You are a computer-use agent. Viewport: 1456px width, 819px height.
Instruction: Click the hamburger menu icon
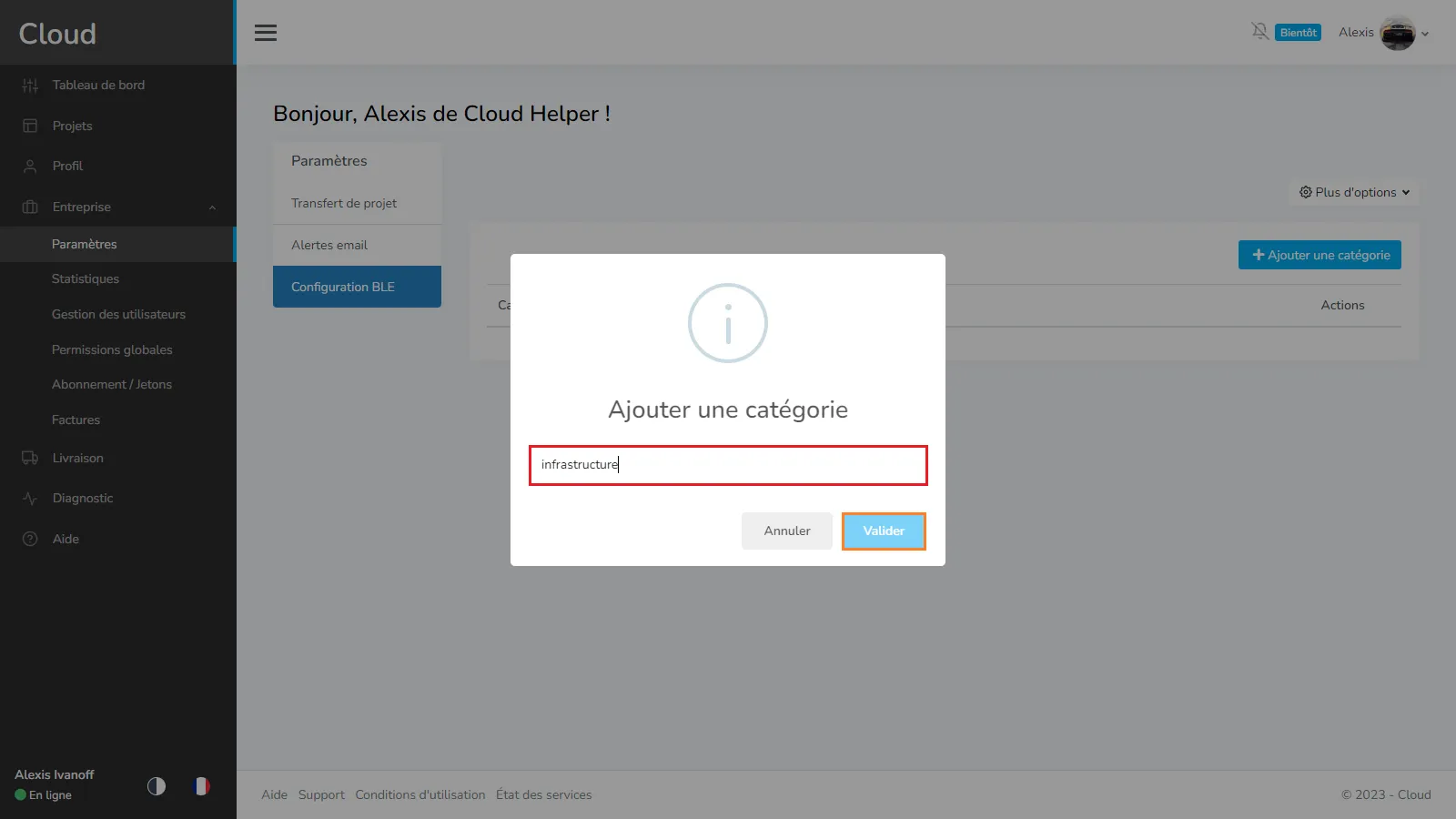[266, 33]
